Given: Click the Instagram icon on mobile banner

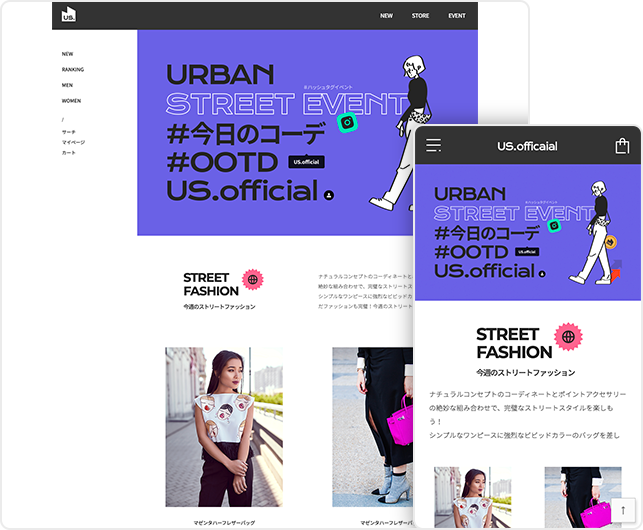Looking at the screenshot, I should (554, 225).
